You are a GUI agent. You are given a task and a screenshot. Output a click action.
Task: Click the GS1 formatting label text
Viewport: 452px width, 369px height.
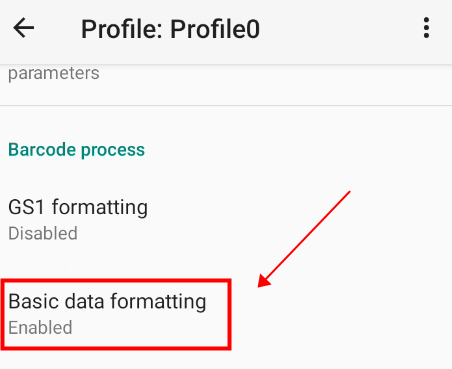tap(78, 207)
